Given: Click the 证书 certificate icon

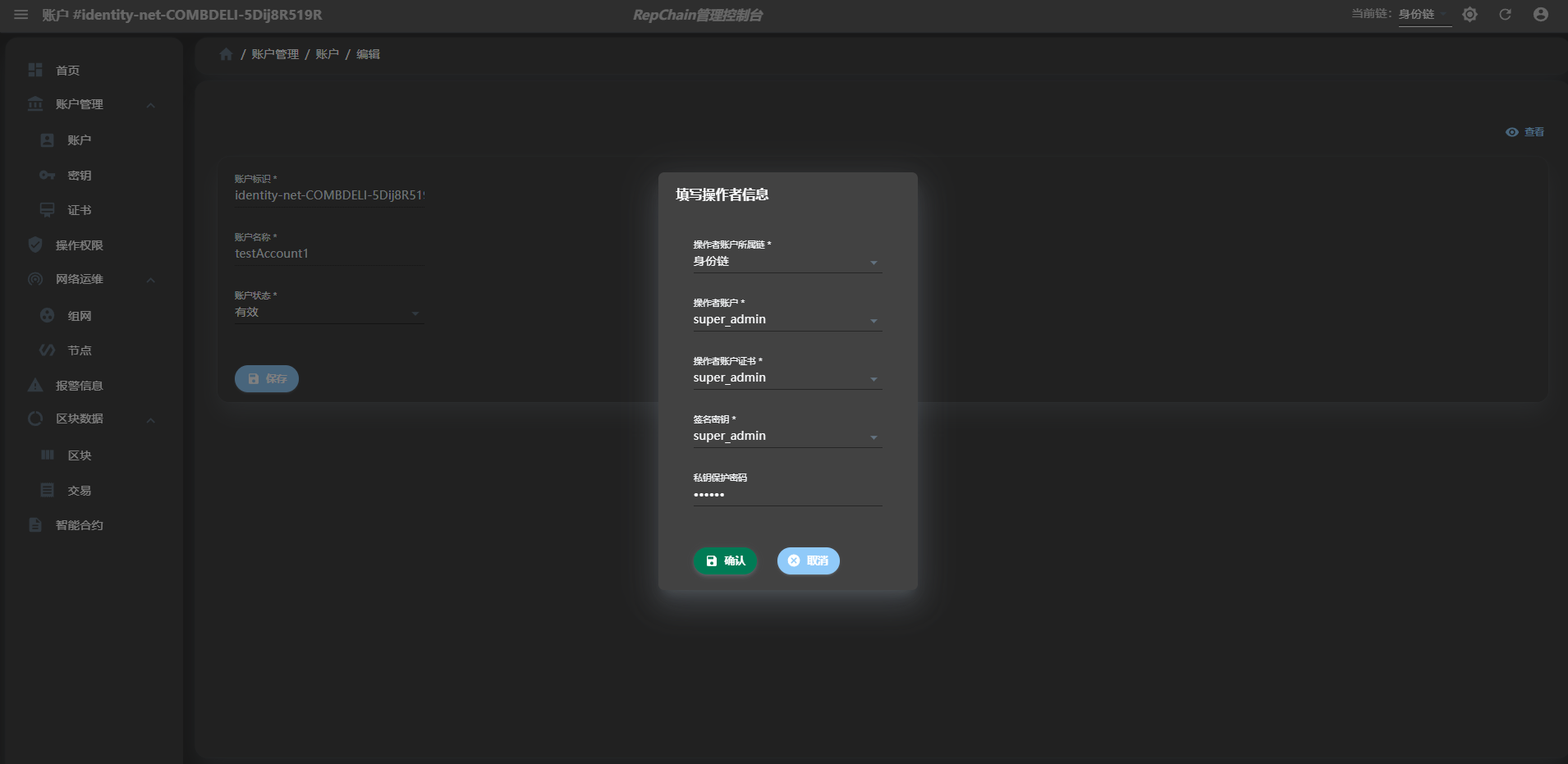Looking at the screenshot, I should click(x=48, y=210).
